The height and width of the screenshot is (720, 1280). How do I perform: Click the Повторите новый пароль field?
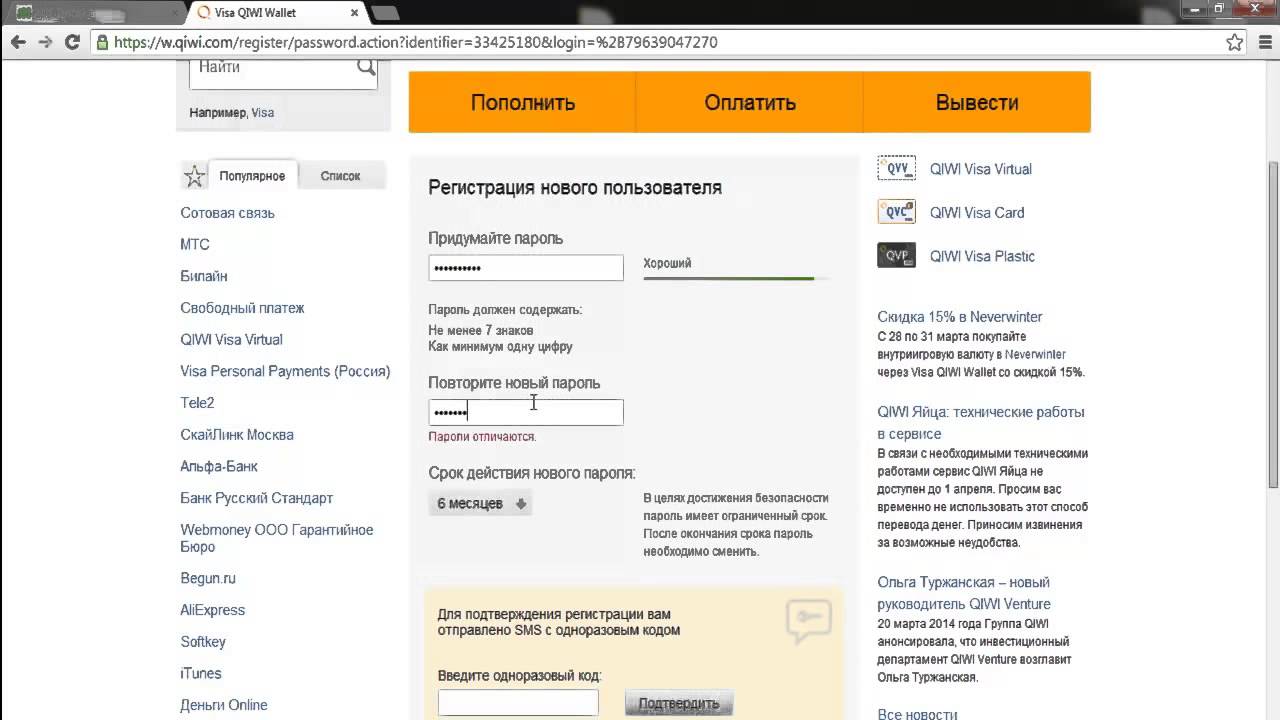pyautogui.click(x=526, y=412)
